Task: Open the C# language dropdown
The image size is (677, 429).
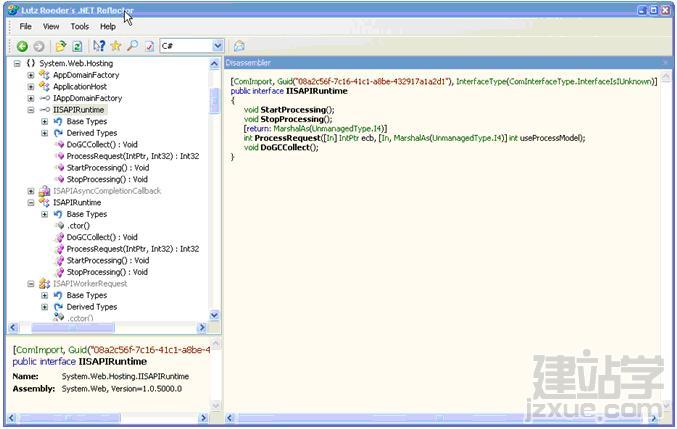Action: (x=218, y=46)
